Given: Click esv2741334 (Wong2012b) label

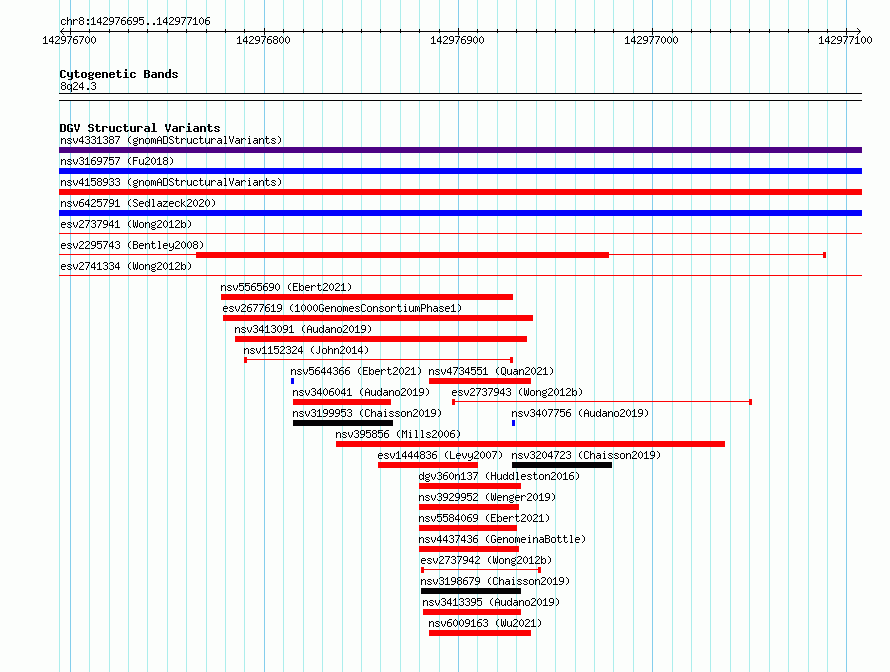Looking at the screenshot, I should coord(126,266).
